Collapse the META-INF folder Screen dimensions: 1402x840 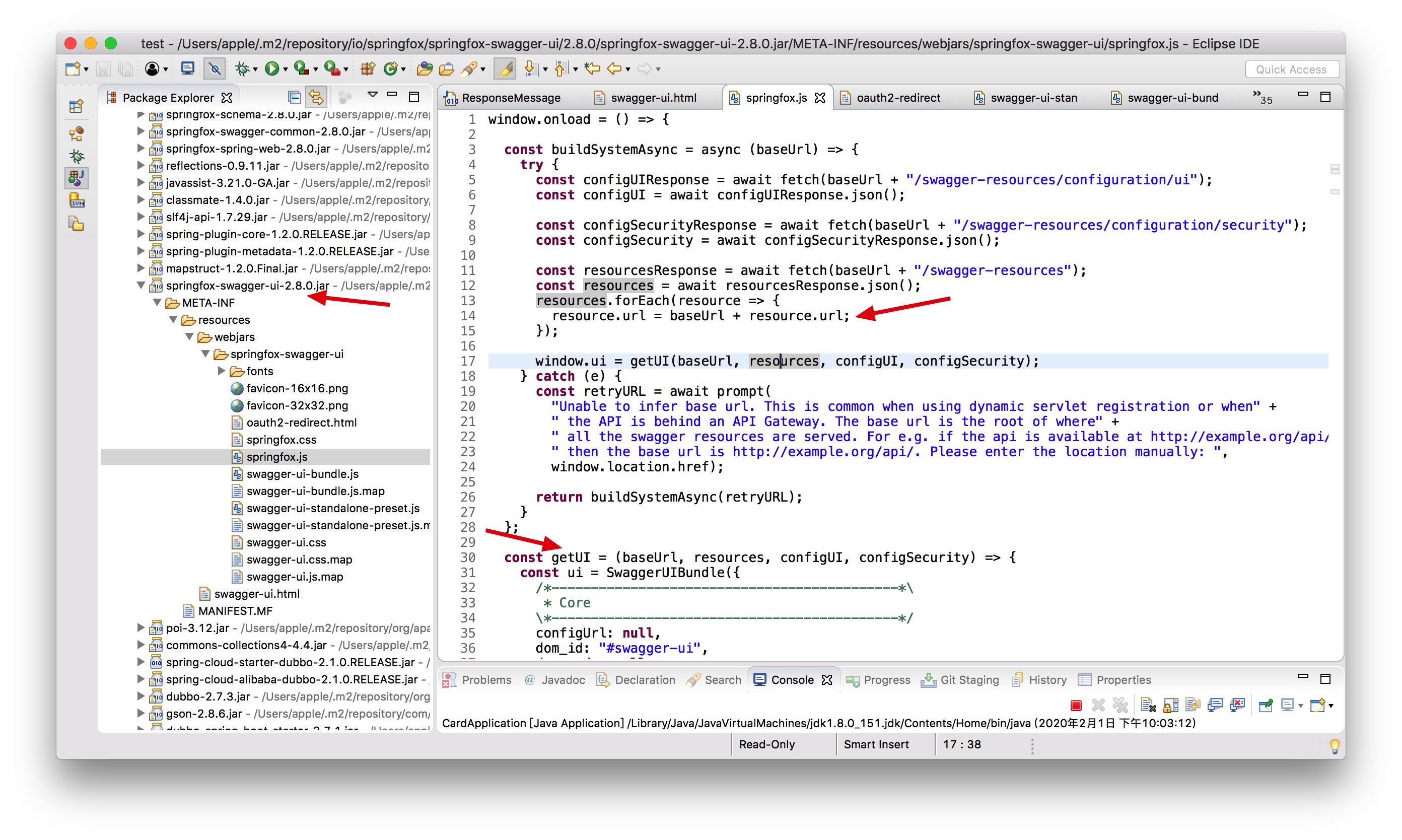coord(157,303)
